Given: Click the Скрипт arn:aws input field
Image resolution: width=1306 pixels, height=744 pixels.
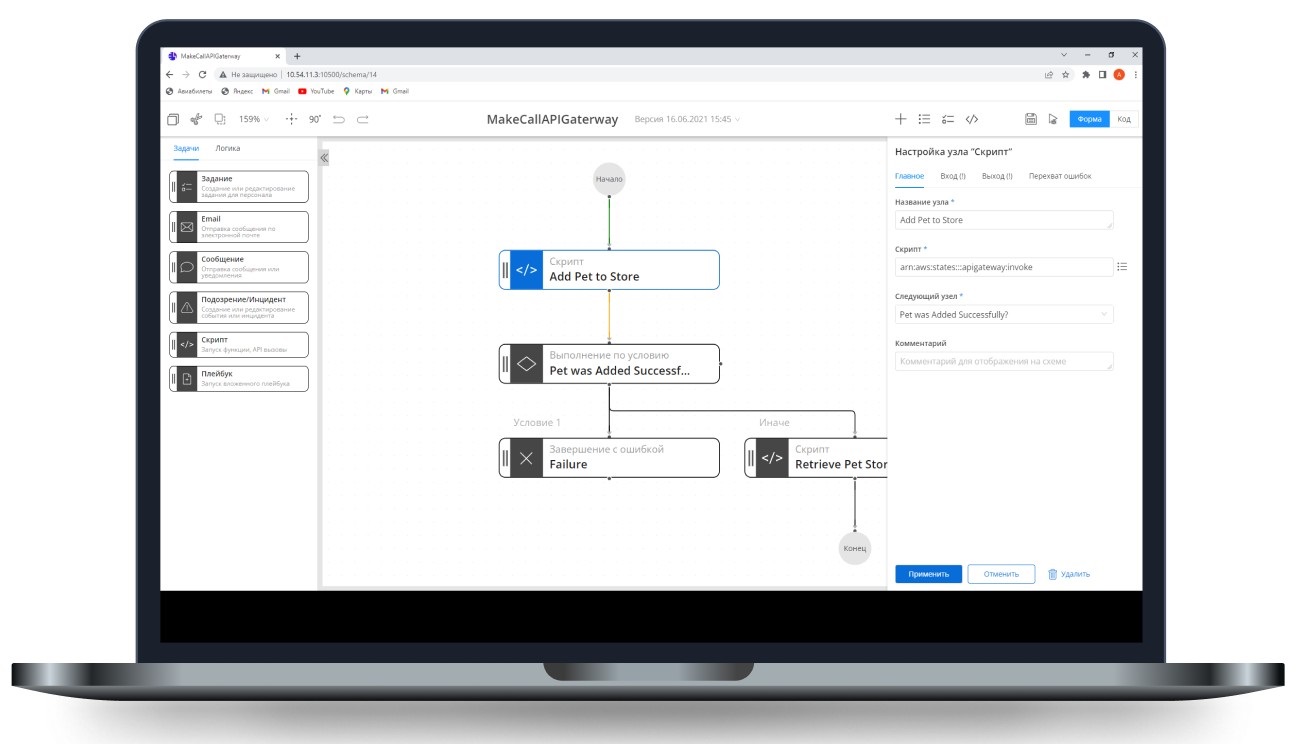Looking at the screenshot, I should point(1004,267).
